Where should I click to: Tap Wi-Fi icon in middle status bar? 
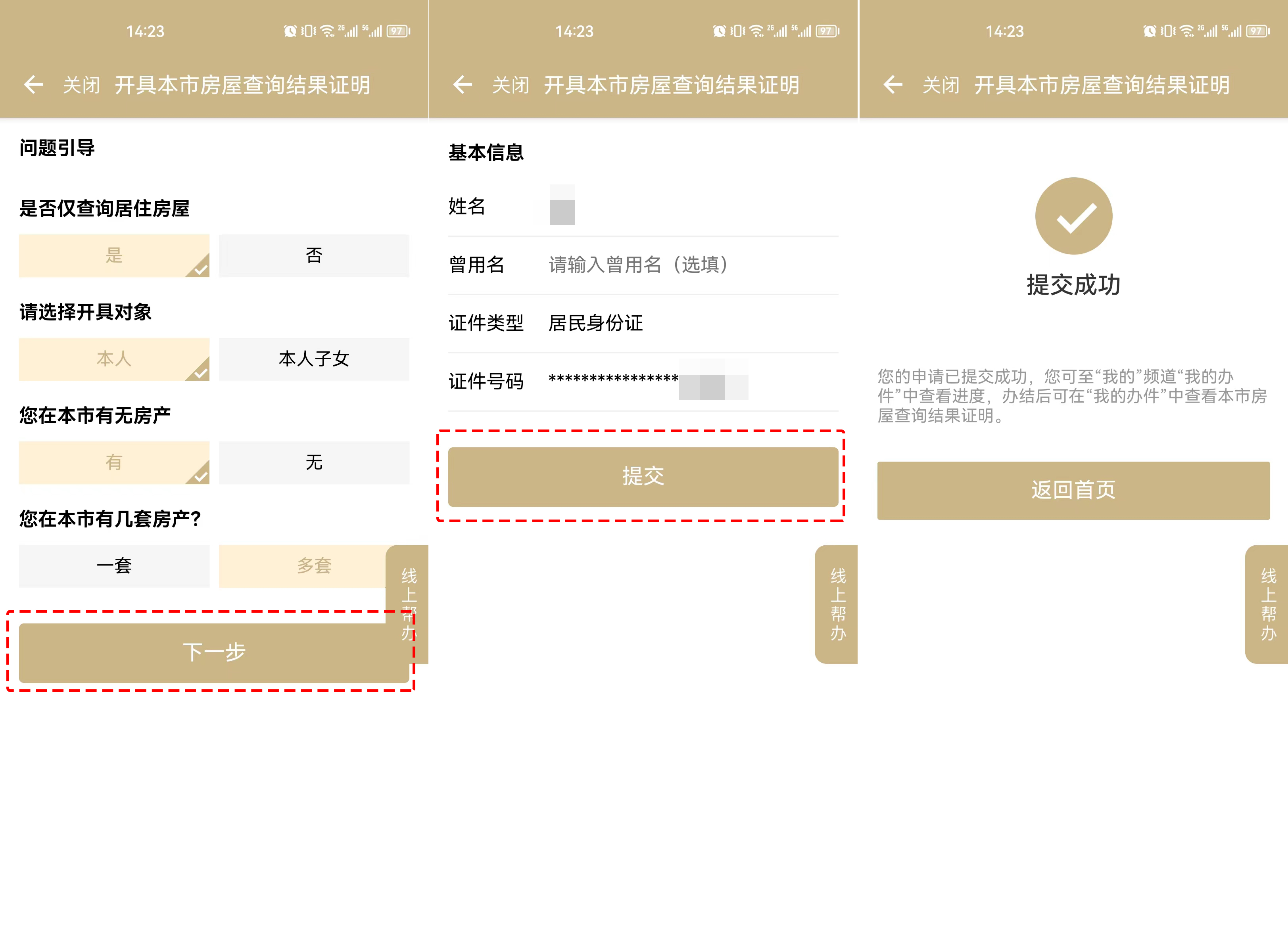[756, 31]
